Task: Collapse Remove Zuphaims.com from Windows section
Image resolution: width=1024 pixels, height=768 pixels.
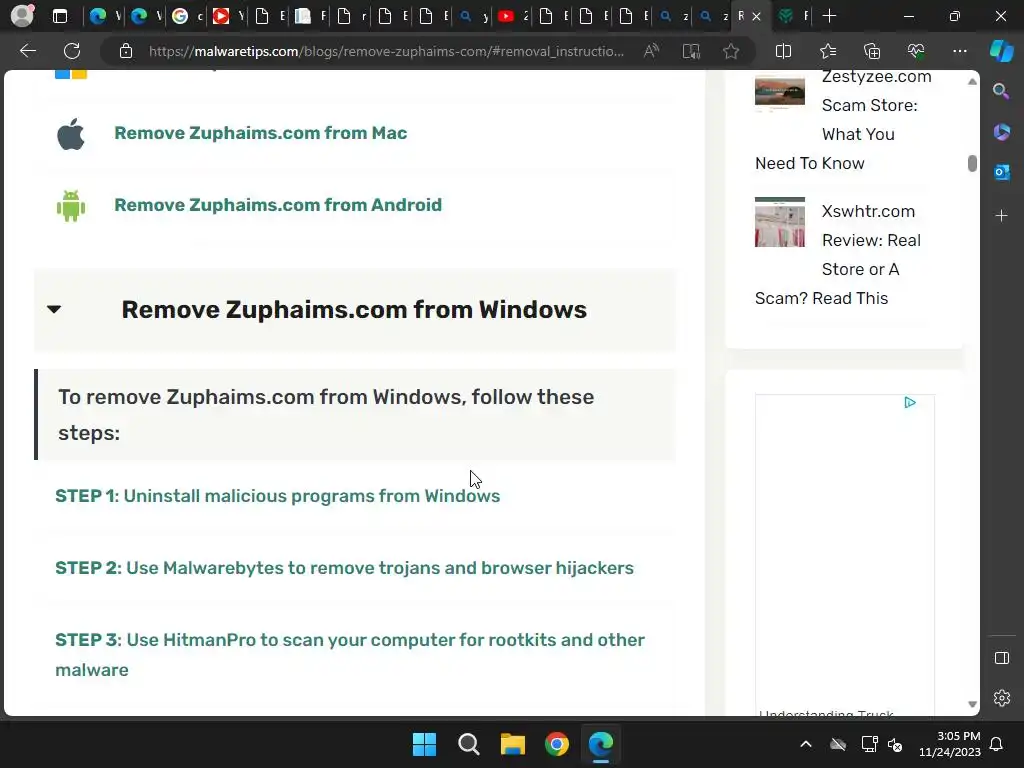Action: click(354, 310)
